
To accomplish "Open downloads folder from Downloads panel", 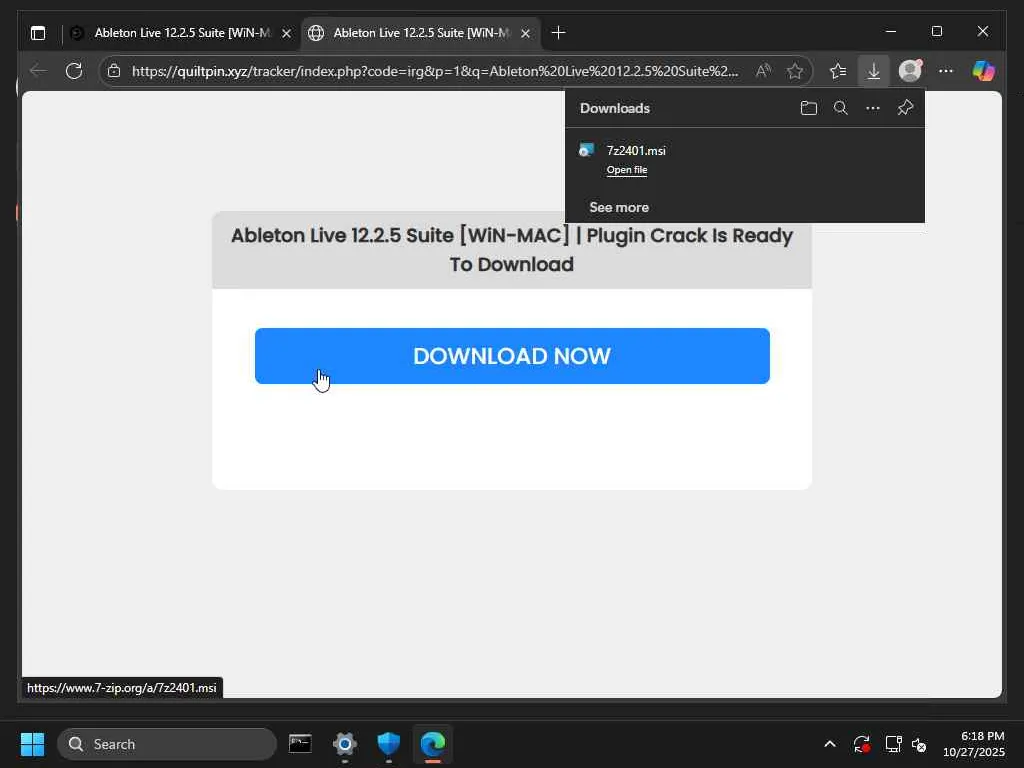I will (808, 108).
